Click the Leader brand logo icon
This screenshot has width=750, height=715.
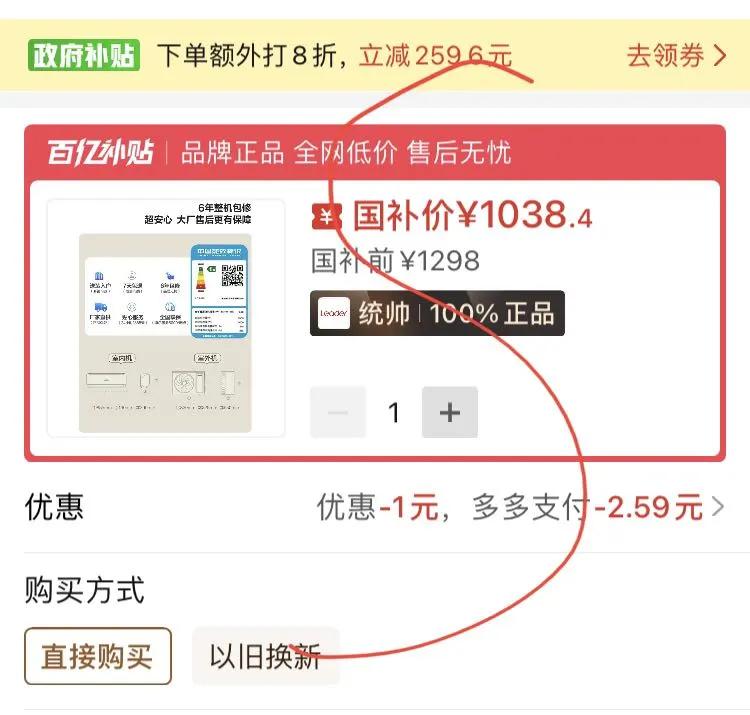click(x=333, y=313)
